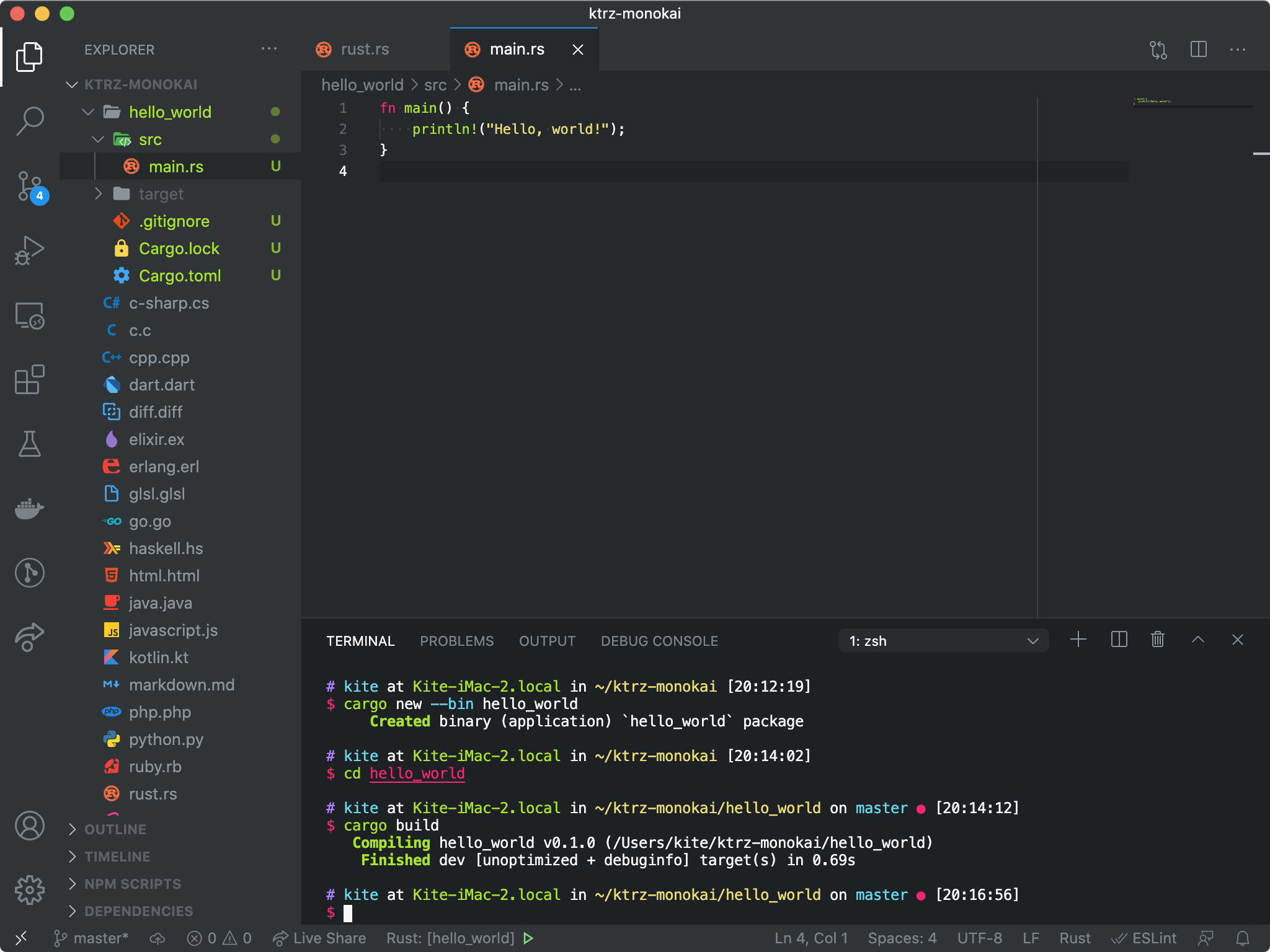The image size is (1270, 952).
Task: Toggle split editor layout button
Action: tap(1198, 50)
